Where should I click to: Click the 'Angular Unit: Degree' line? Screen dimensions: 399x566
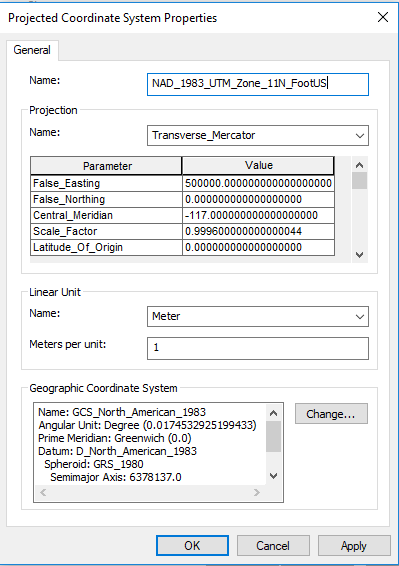point(147,425)
